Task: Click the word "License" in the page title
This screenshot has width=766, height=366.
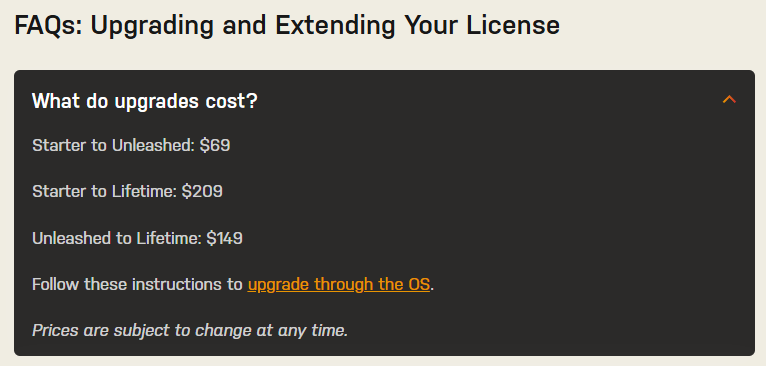Action: [x=513, y=25]
